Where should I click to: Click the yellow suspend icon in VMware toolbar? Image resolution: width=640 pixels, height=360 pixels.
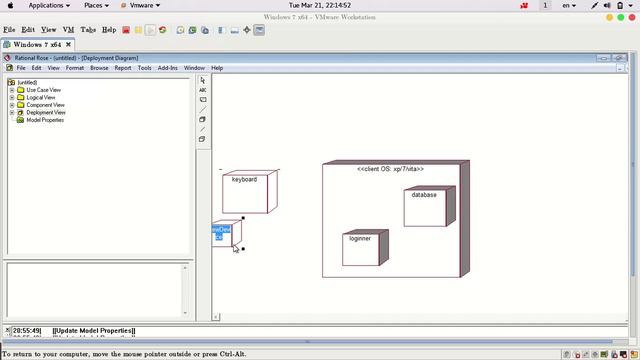coord(138,30)
